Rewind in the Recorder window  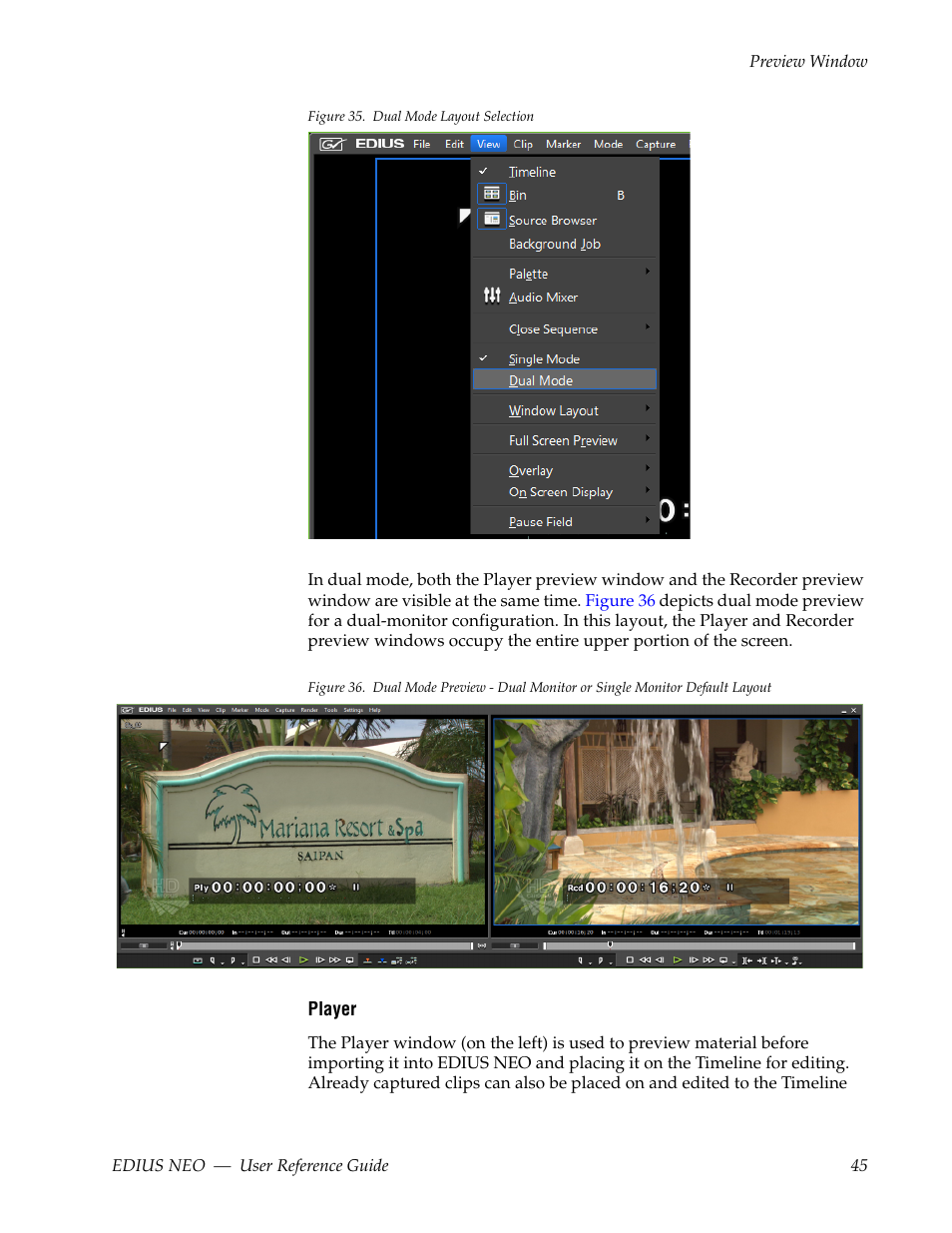click(645, 960)
